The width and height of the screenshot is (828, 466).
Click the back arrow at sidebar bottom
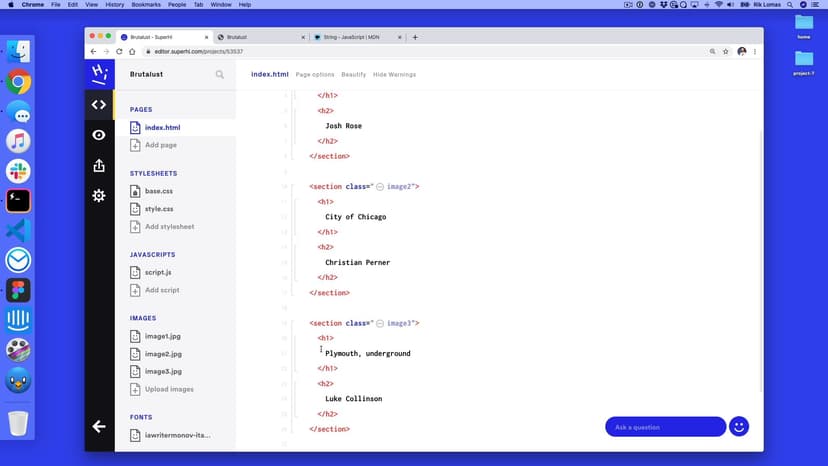click(x=98, y=427)
